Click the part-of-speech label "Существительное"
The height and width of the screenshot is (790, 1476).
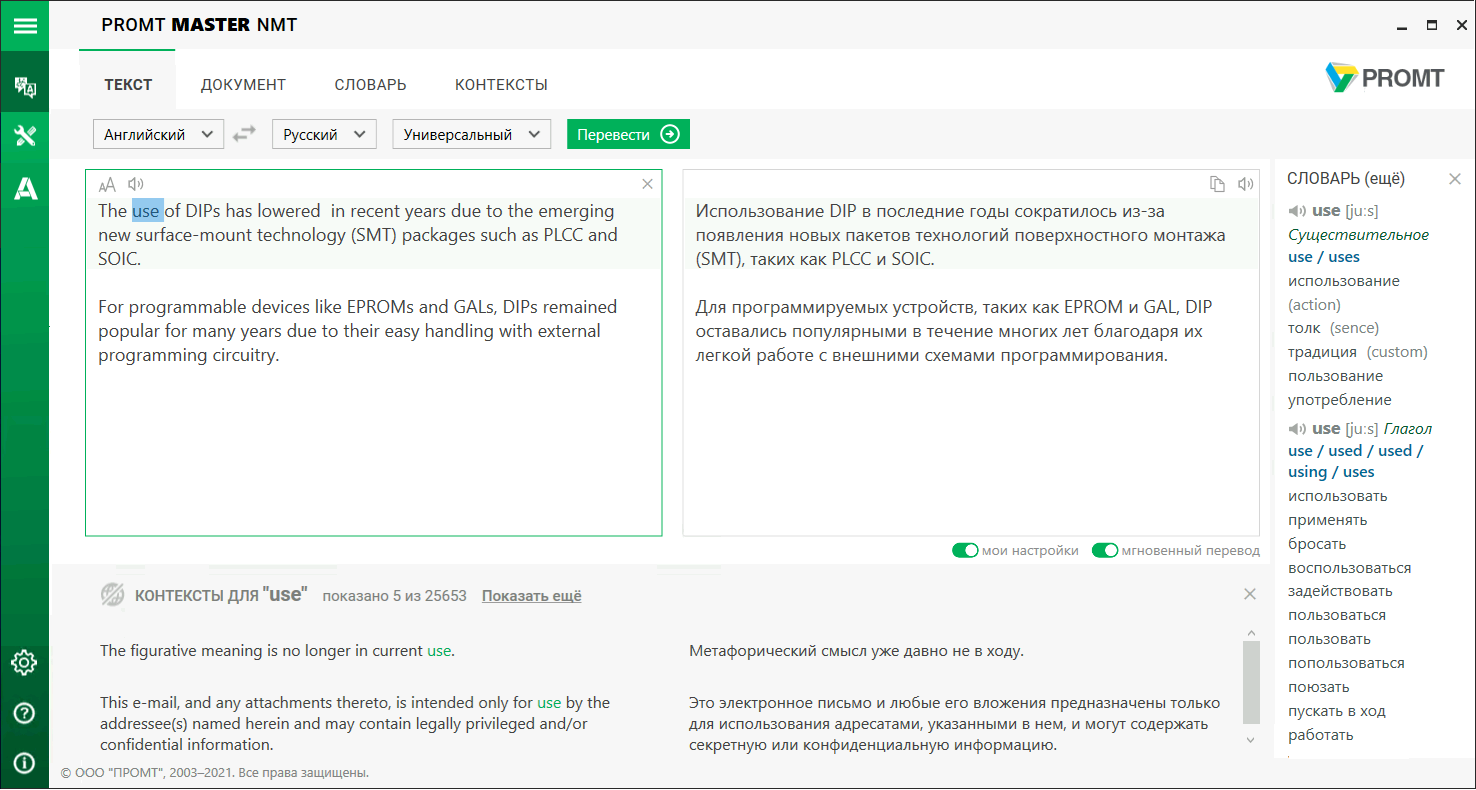click(1359, 235)
